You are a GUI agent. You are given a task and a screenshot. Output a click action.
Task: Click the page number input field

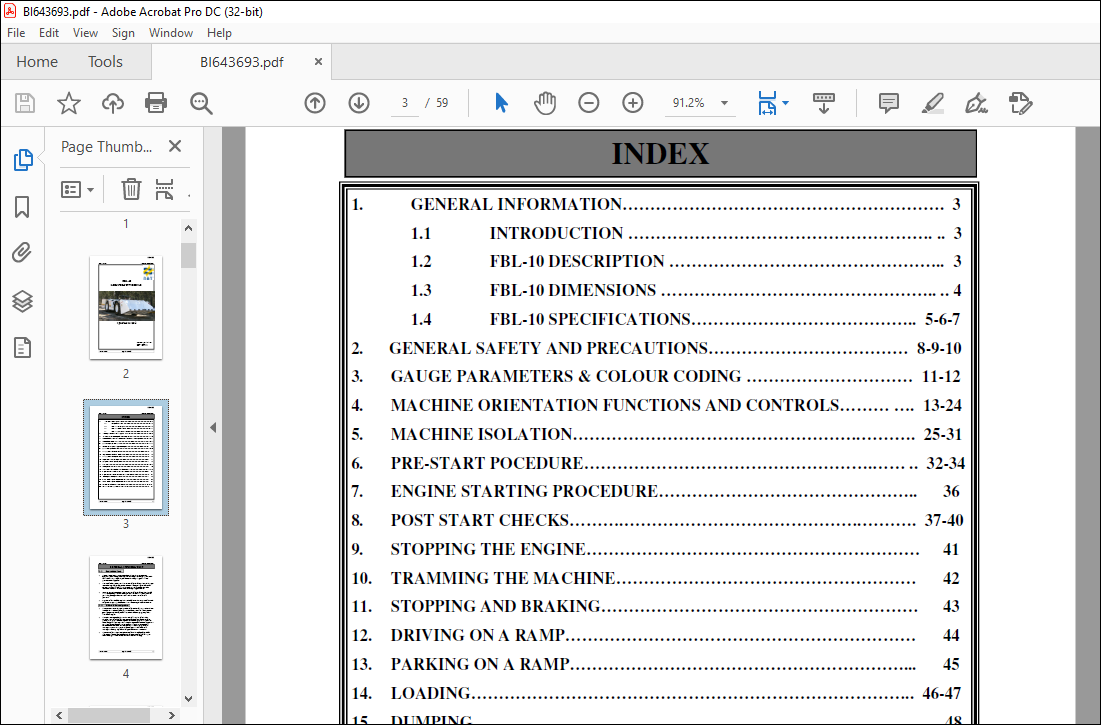[x=404, y=103]
